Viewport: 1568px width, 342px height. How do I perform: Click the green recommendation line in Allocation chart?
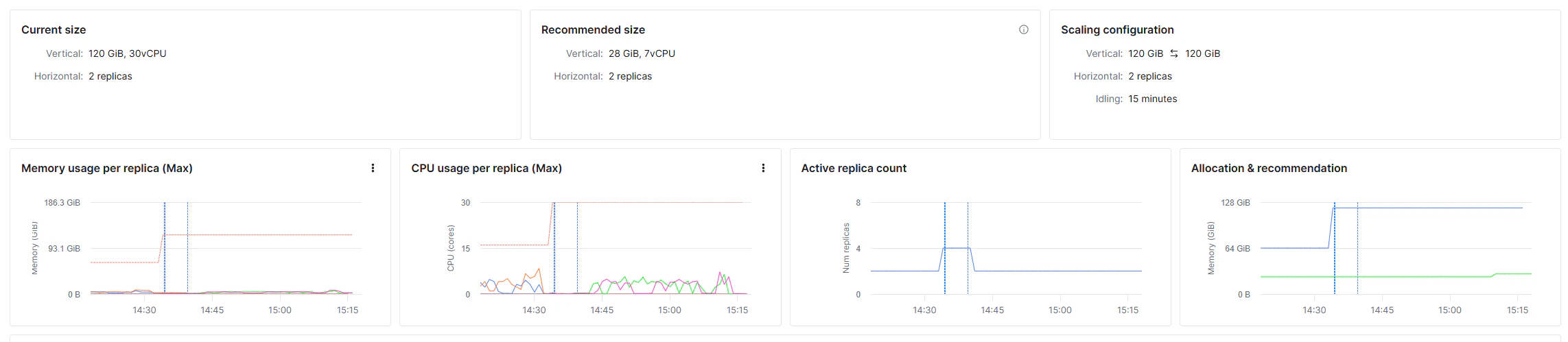(x=1372, y=277)
